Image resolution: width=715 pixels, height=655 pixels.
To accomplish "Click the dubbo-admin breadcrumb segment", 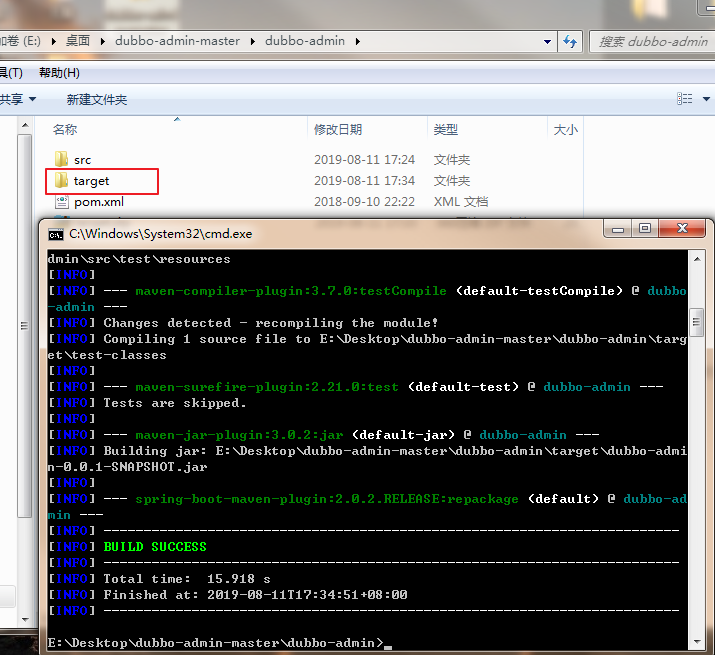I will 305,41.
